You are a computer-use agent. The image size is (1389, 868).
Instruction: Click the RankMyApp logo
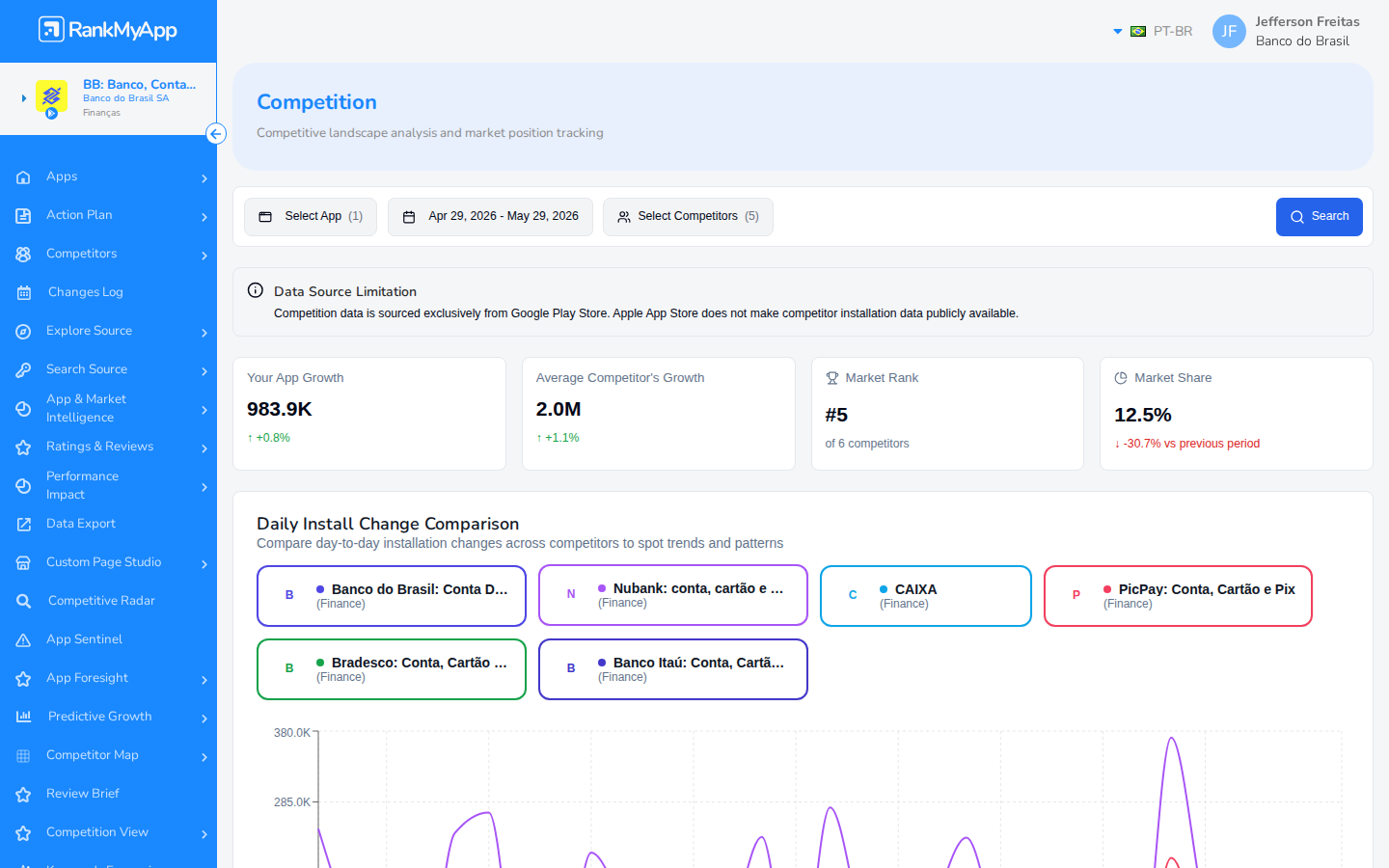(x=108, y=30)
